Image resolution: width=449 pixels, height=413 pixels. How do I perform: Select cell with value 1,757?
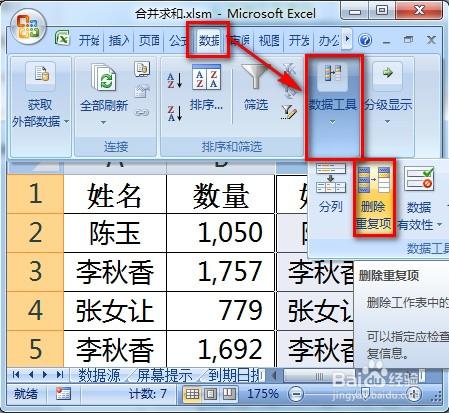point(221,272)
